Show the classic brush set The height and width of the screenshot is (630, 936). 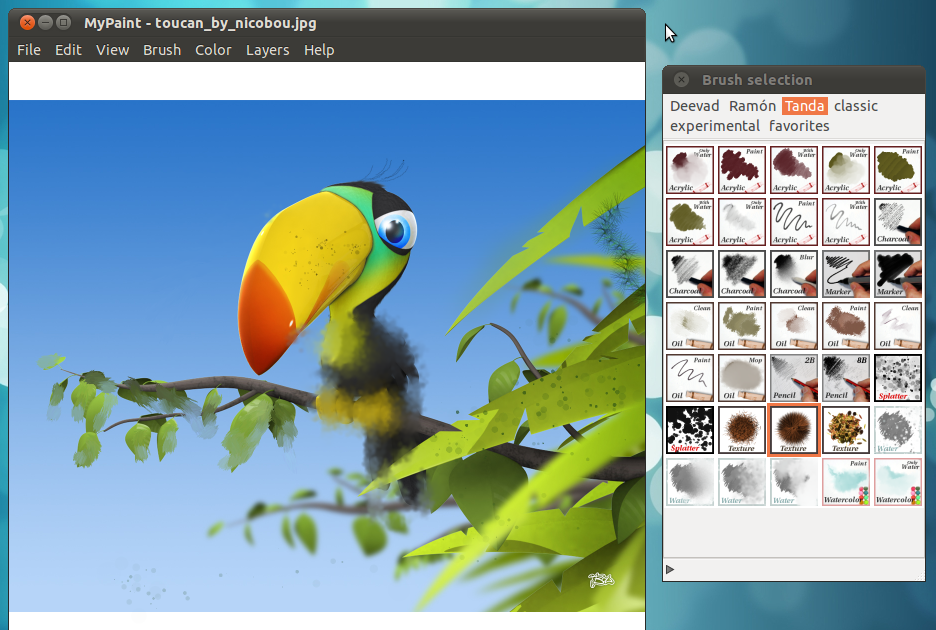click(x=855, y=106)
